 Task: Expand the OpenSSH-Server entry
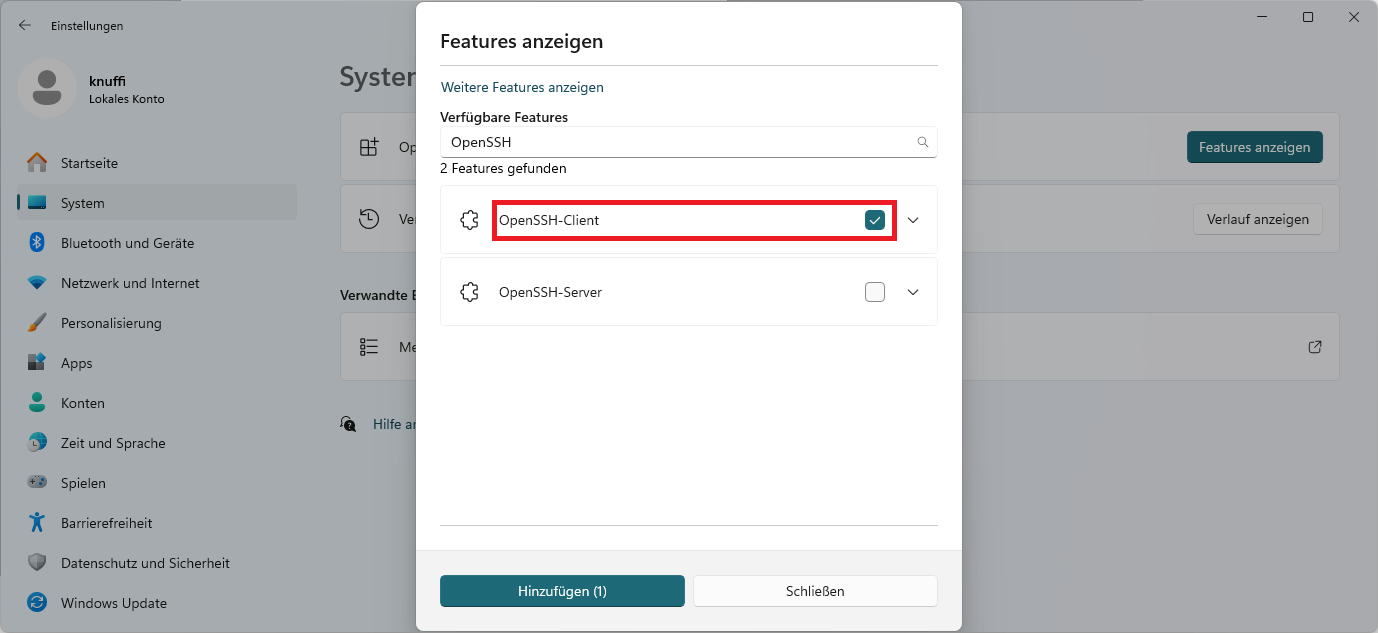[x=911, y=291]
